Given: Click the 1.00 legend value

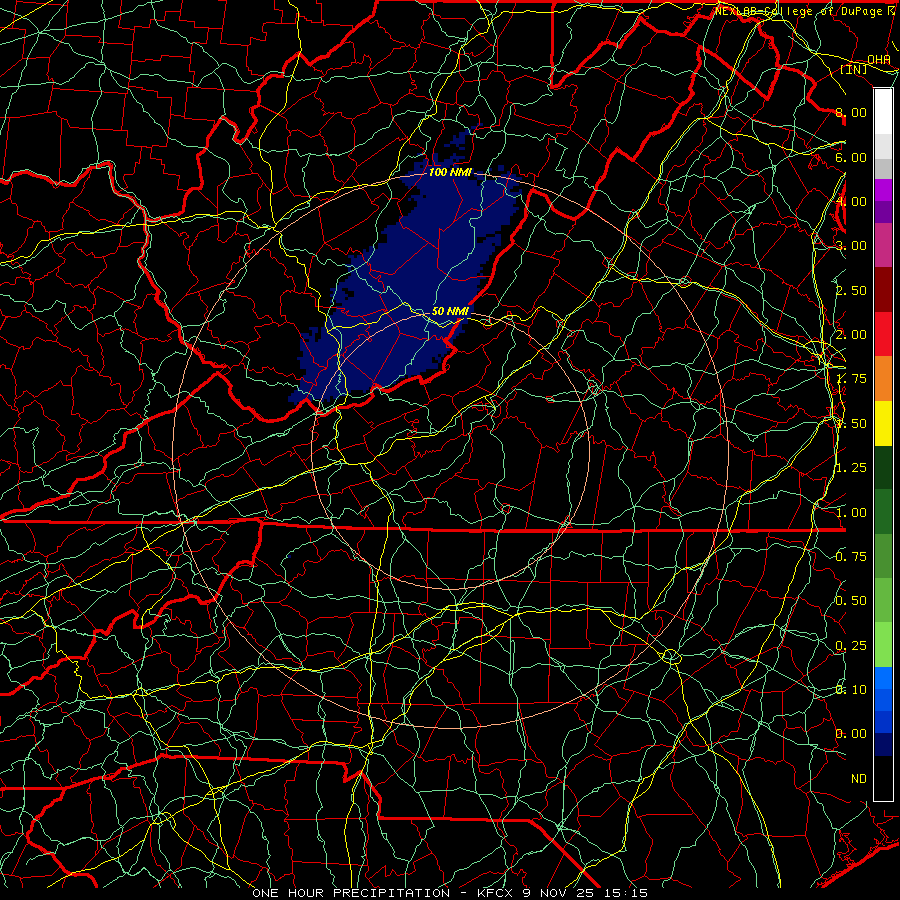Looking at the screenshot, I should point(852,513).
